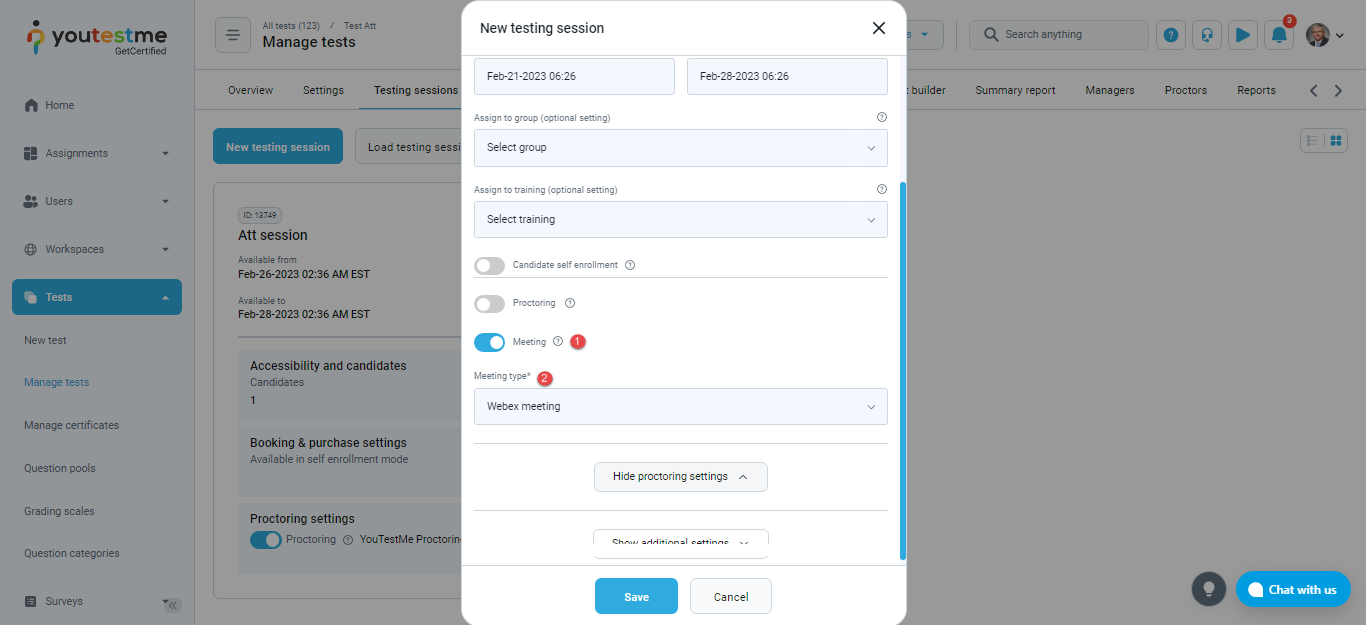This screenshot has height=625, width=1366.
Task: Open Meeting type Webex meeting dropdown
Action: tap(680, 407)
